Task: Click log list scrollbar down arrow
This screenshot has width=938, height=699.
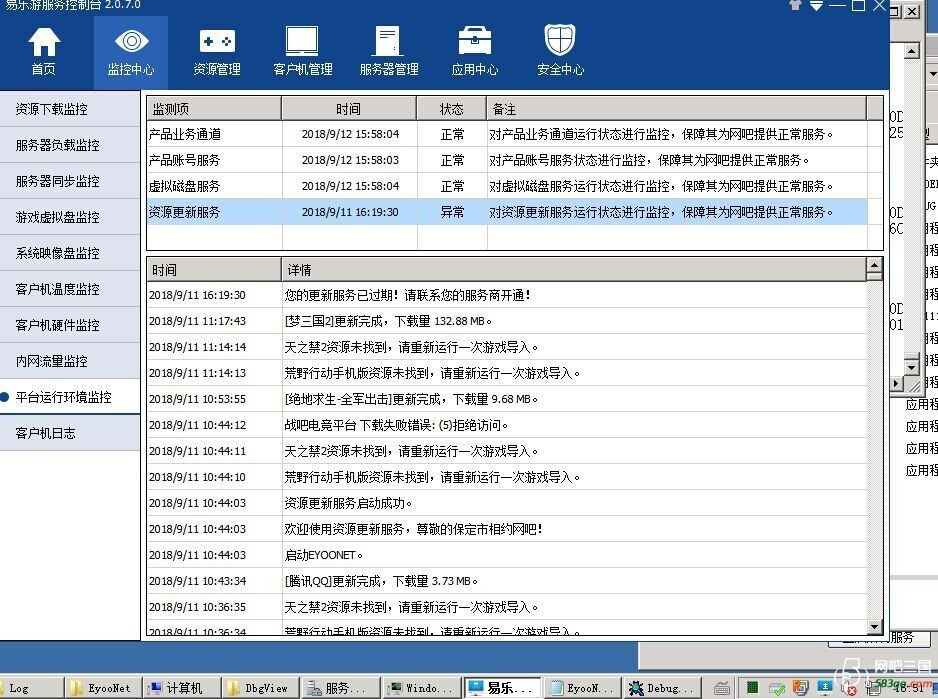Action: click(x=874, y=627)
